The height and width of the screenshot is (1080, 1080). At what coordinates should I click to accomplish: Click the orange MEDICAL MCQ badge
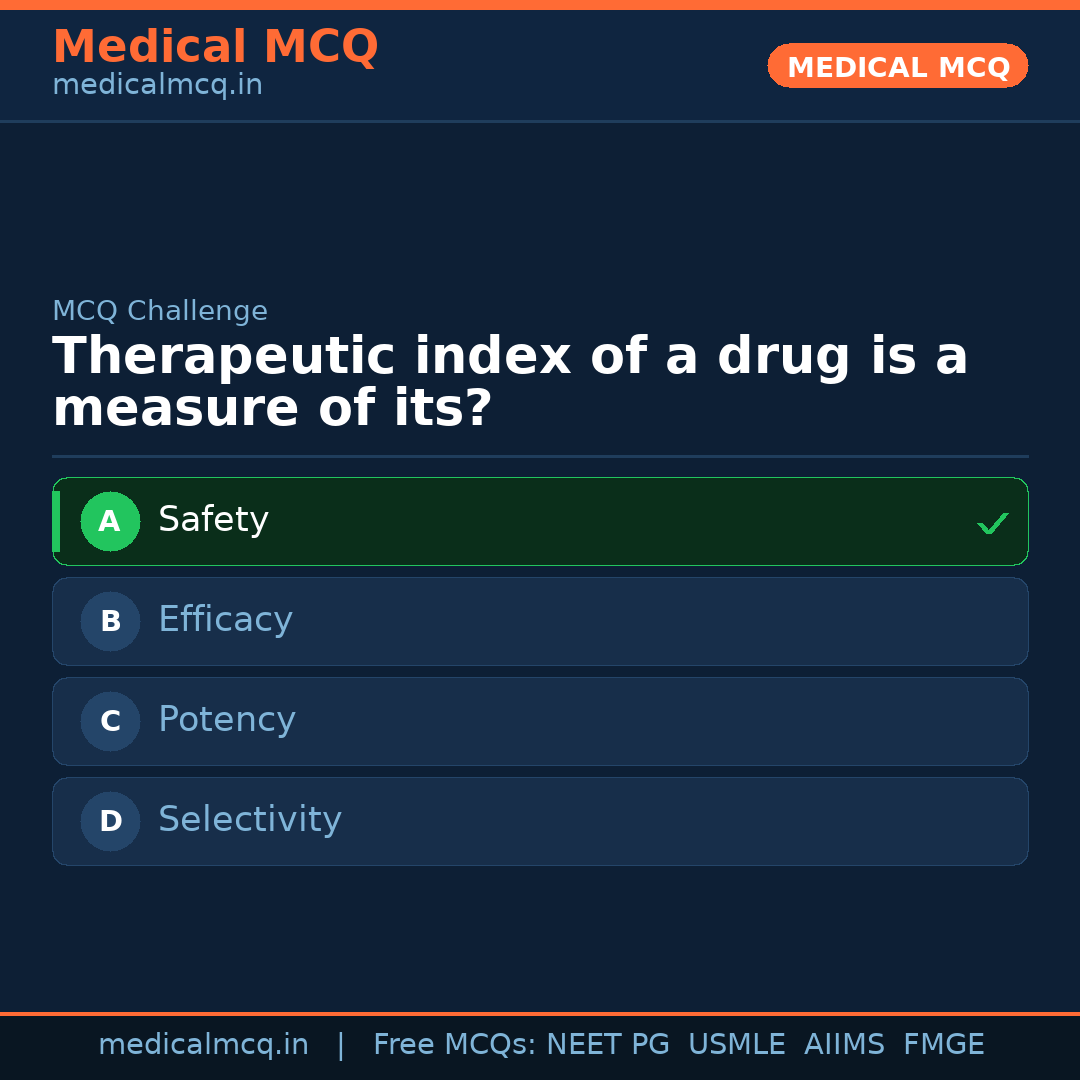pos(898,66)
